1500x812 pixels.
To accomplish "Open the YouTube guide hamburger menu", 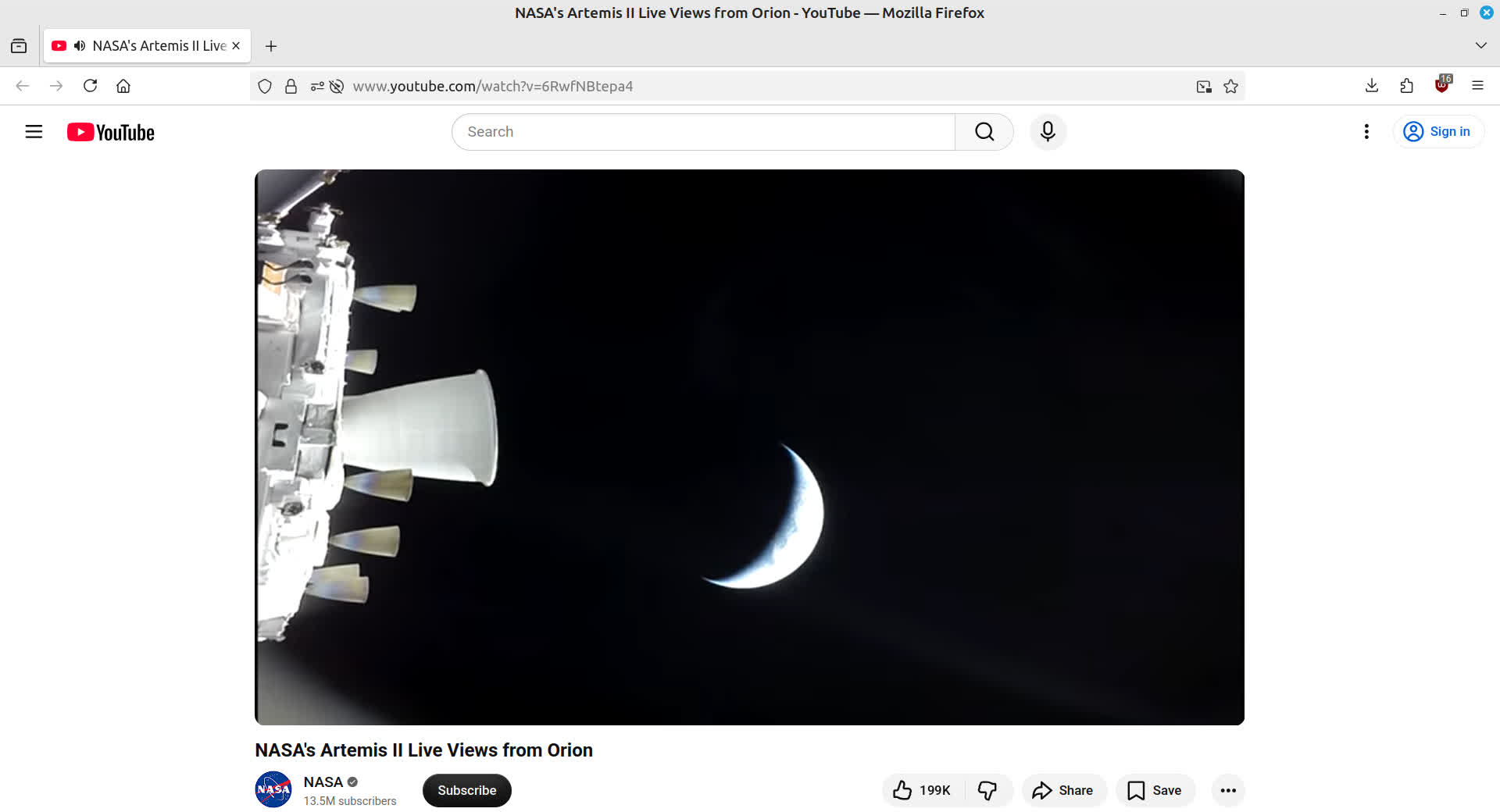I will pyautogui.click(x=34, y=132).
